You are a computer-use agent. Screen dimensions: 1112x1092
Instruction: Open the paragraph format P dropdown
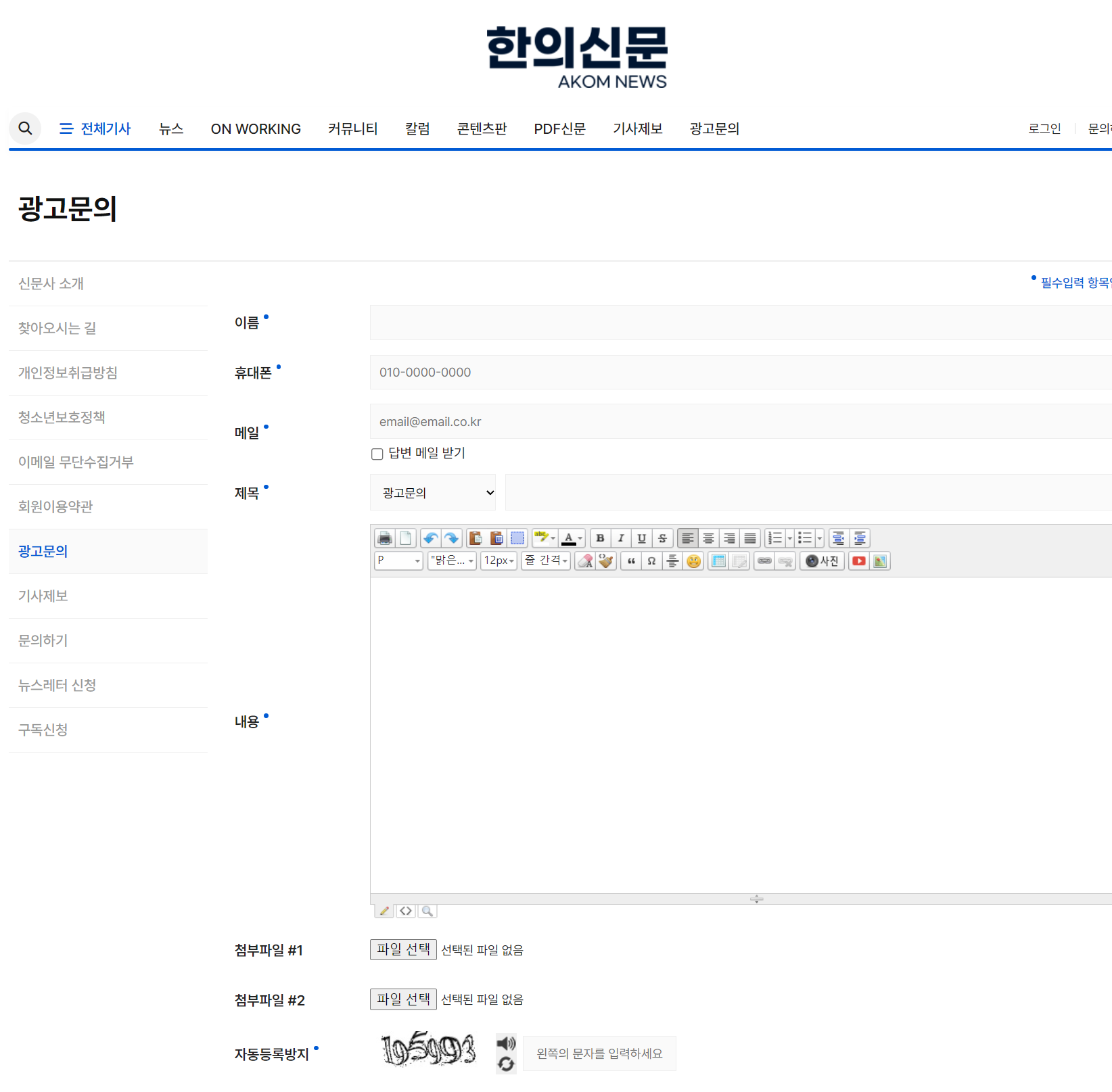398,561
